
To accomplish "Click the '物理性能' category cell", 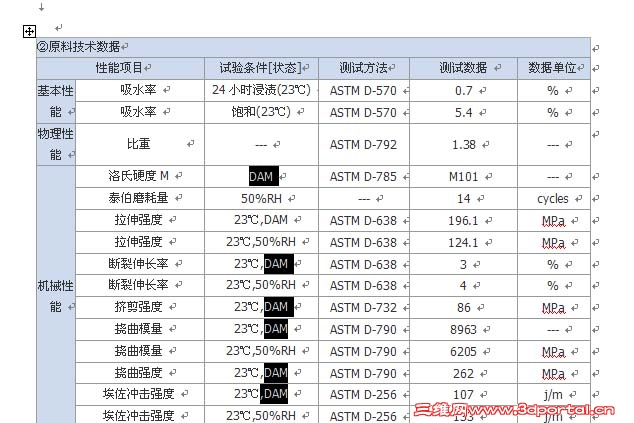I will coord(56,144).
